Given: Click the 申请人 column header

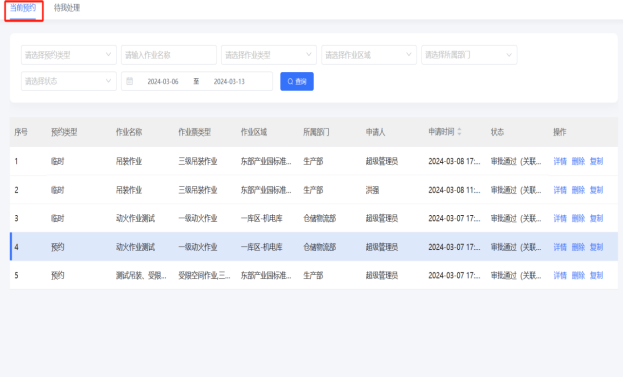Looking at the screenshot, I should pyautogui.click(x=375, y=132).
